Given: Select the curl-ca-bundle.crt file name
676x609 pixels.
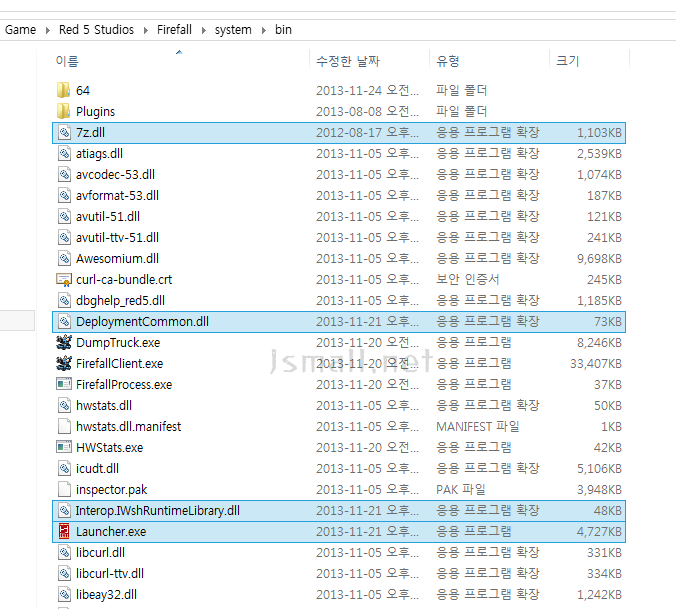Looking at the screenshot, I should [x=124, y=280].
